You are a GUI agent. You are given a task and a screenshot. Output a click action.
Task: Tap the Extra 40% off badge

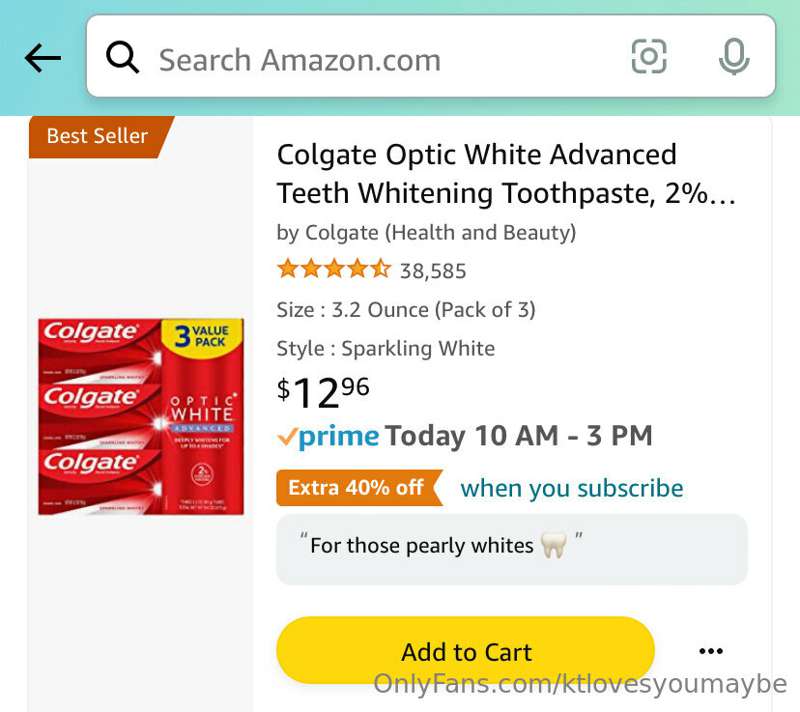pos(359,488)
